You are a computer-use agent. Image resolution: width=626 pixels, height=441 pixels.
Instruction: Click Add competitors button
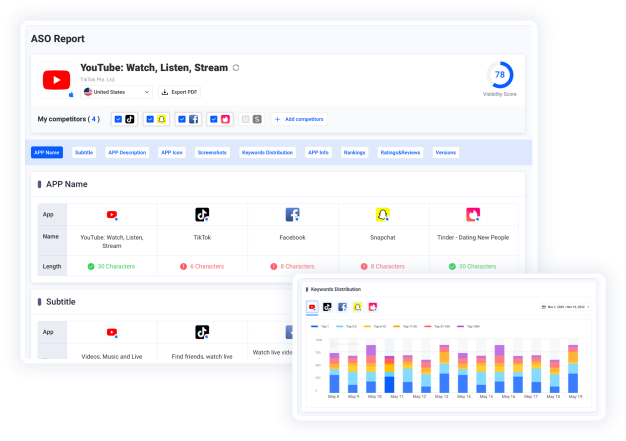coord(299,119)
